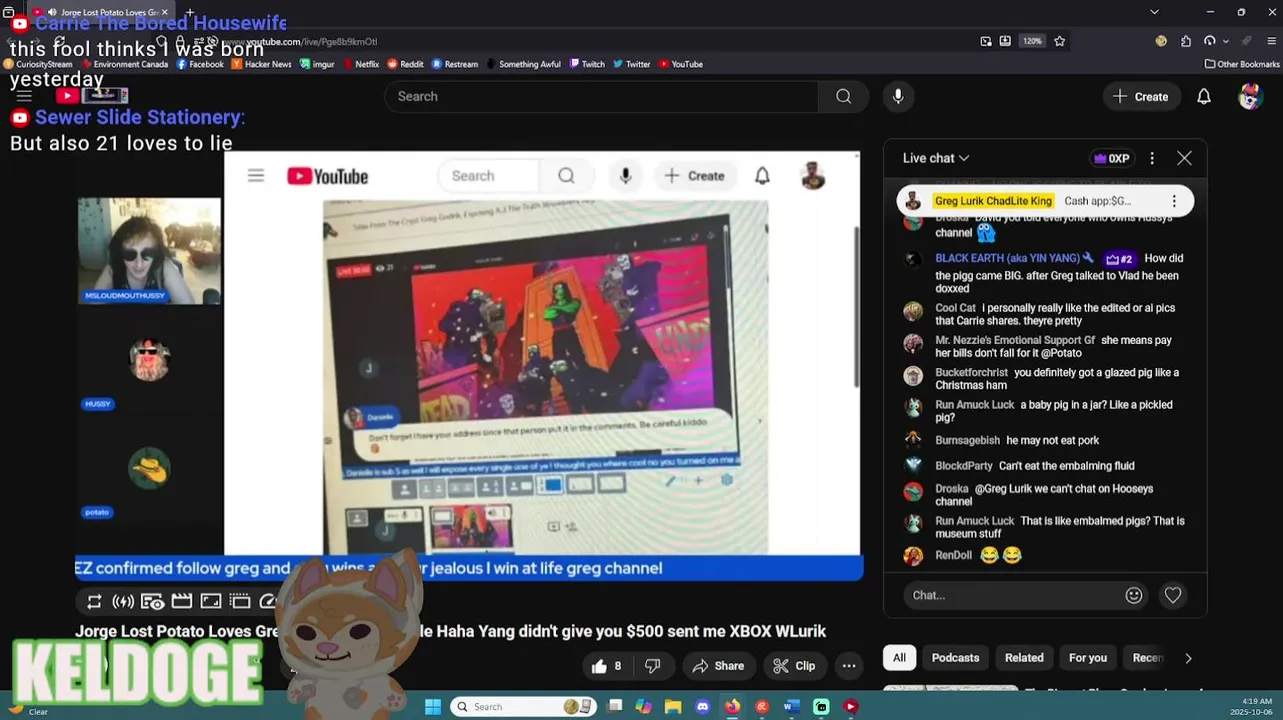
Task: Open a new browser tab
Action: 189,12
